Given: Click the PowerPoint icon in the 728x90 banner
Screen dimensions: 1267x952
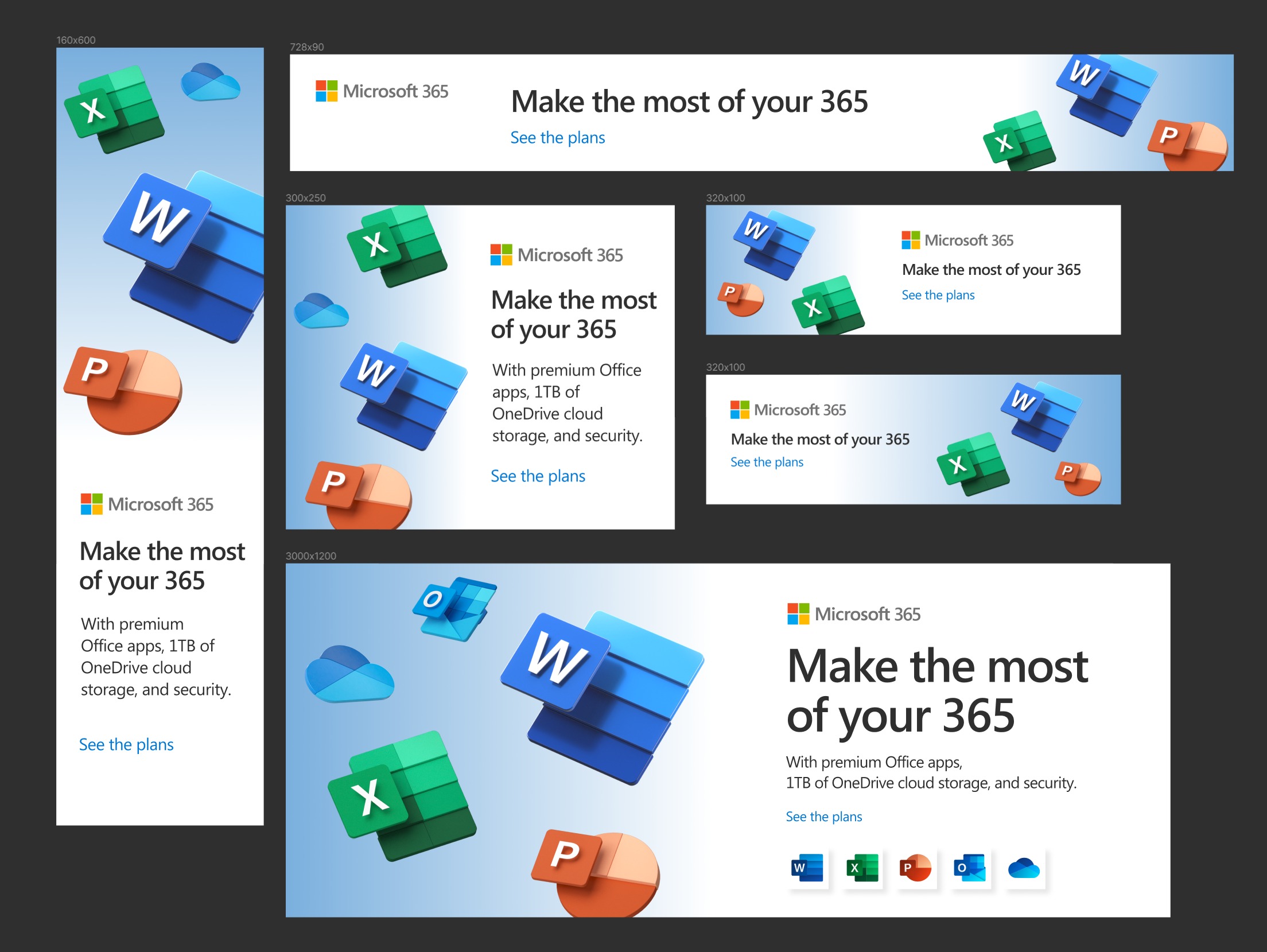Looking at the screenshot, I should [1187, 145].
